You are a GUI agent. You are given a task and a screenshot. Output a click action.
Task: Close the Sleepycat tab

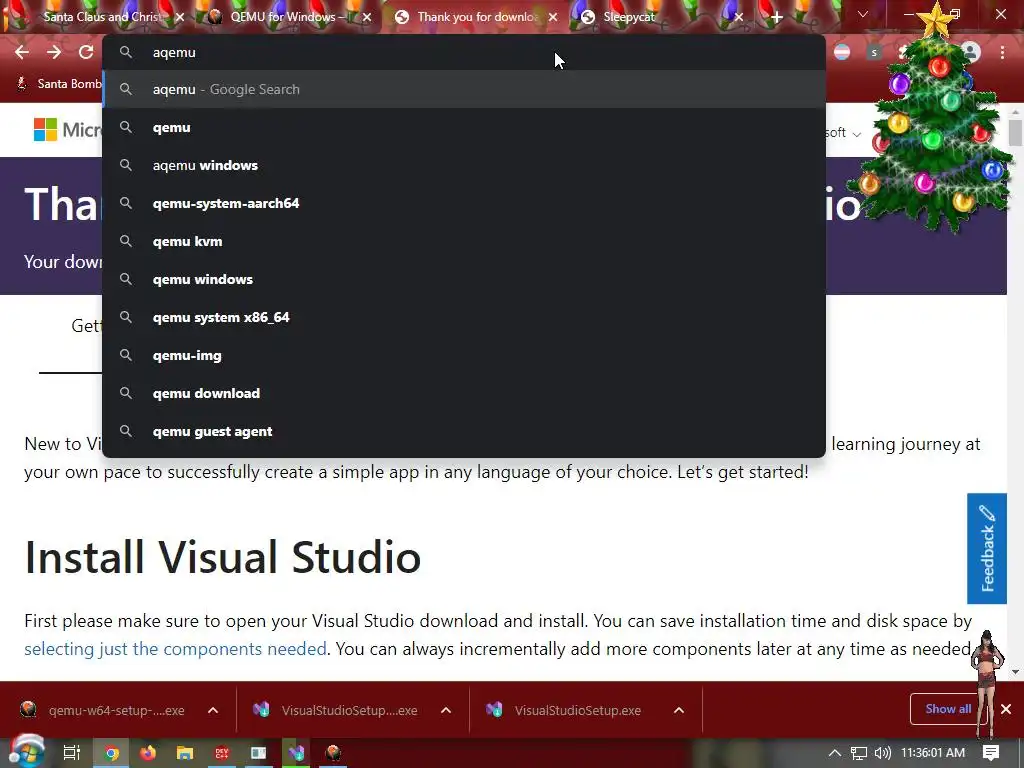coord(739,17)
